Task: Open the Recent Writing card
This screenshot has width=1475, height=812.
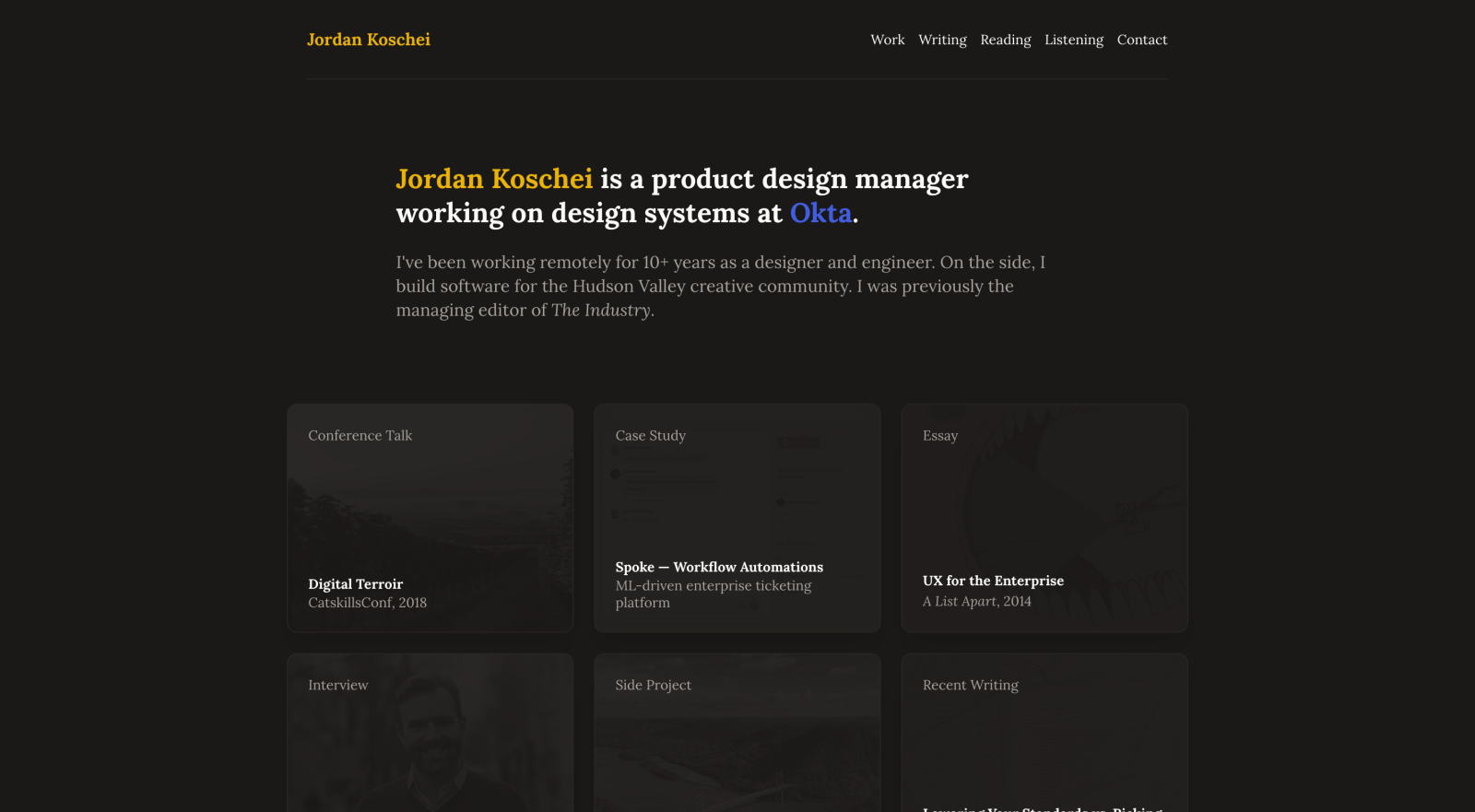Action: [1044, 733]
